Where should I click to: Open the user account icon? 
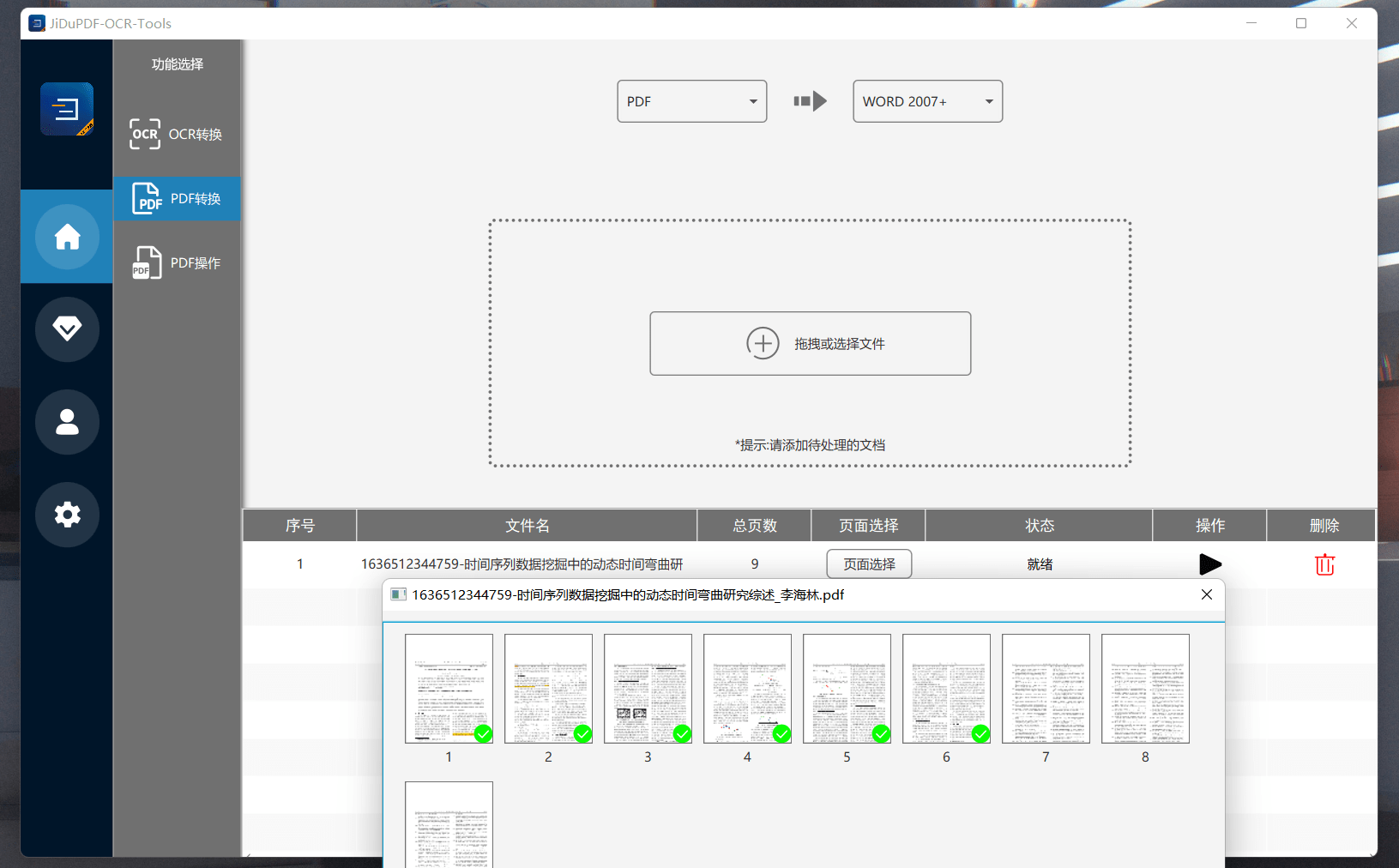[66, 422]
